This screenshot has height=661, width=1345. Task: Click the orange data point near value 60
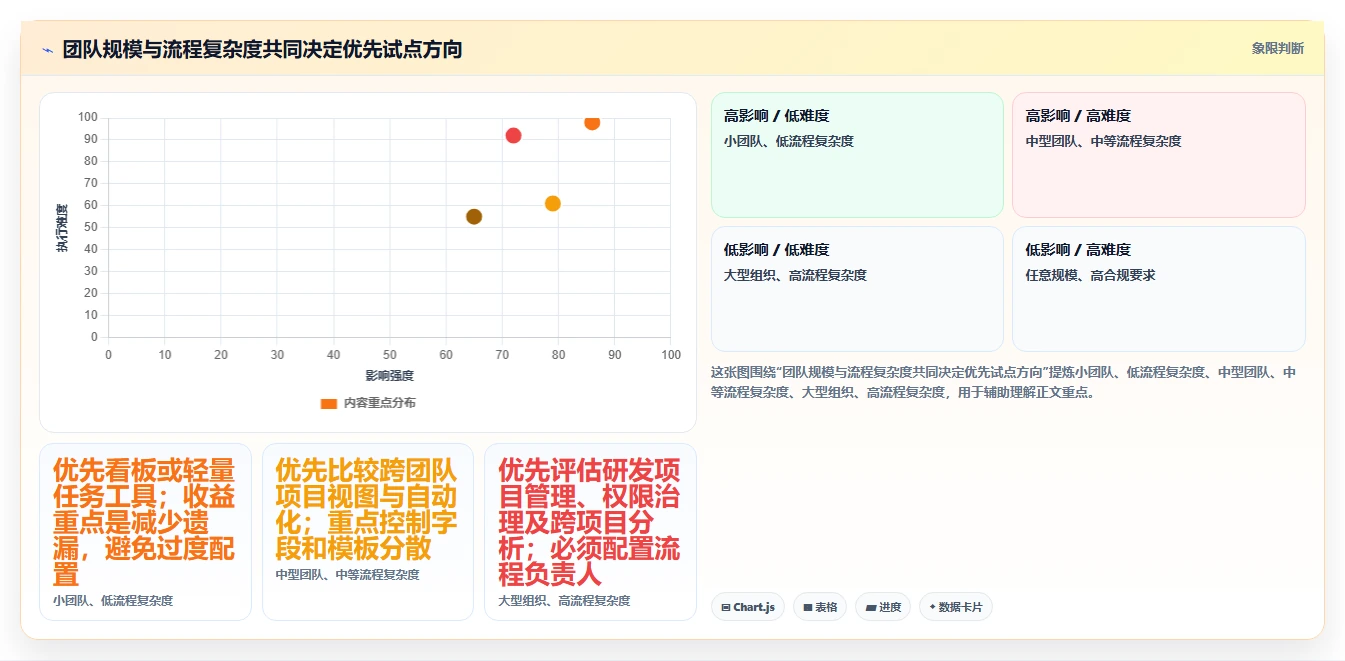[x=553, y=204]
